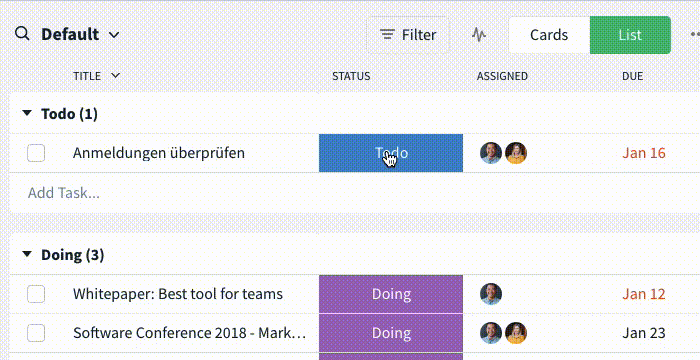Screen dimensions: 700x360
Task: Click the search magnifier icon
Action: point(22,34)
